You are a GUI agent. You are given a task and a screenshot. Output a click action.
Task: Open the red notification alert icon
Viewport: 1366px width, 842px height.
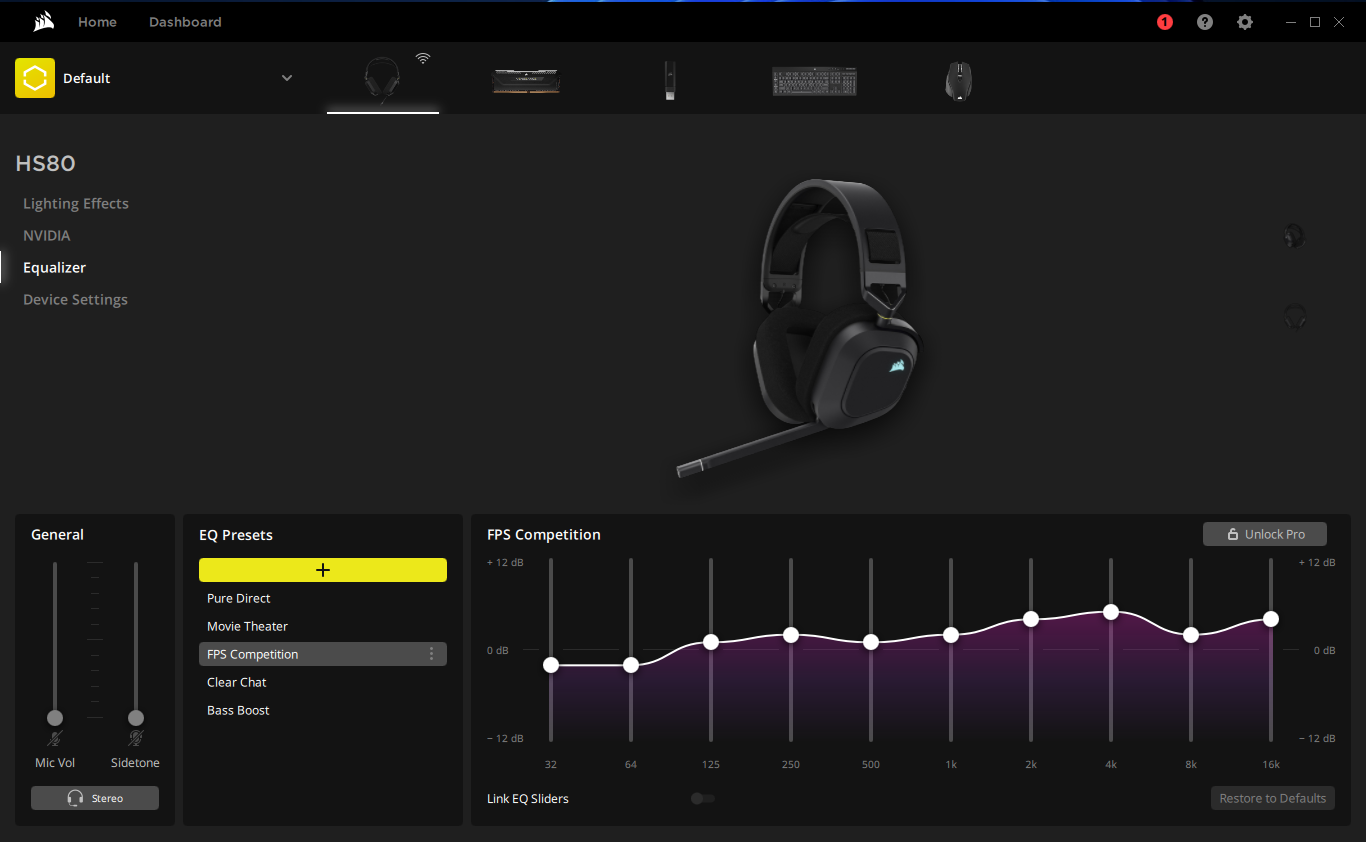[x=1165, y=22]
